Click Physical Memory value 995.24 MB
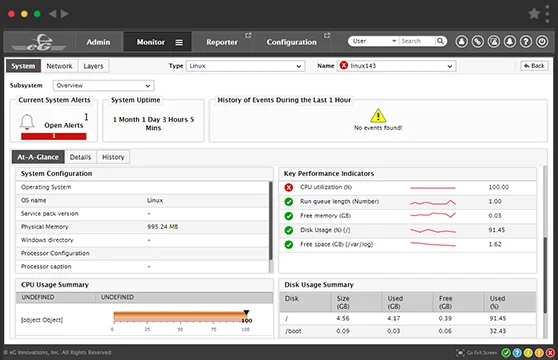558x360 pixels. tap(163, 227)
